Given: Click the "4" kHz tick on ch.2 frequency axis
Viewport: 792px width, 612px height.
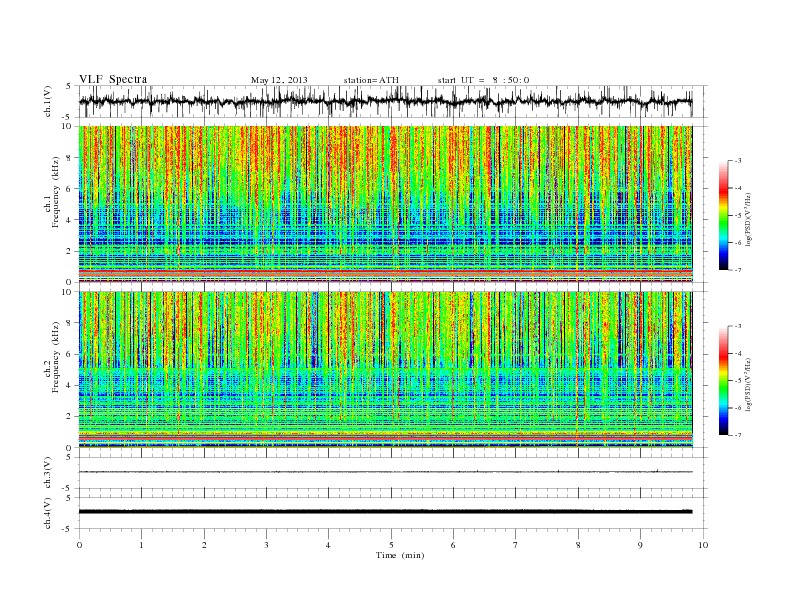Looking at the screenshot, I should [x=69, y=385].
